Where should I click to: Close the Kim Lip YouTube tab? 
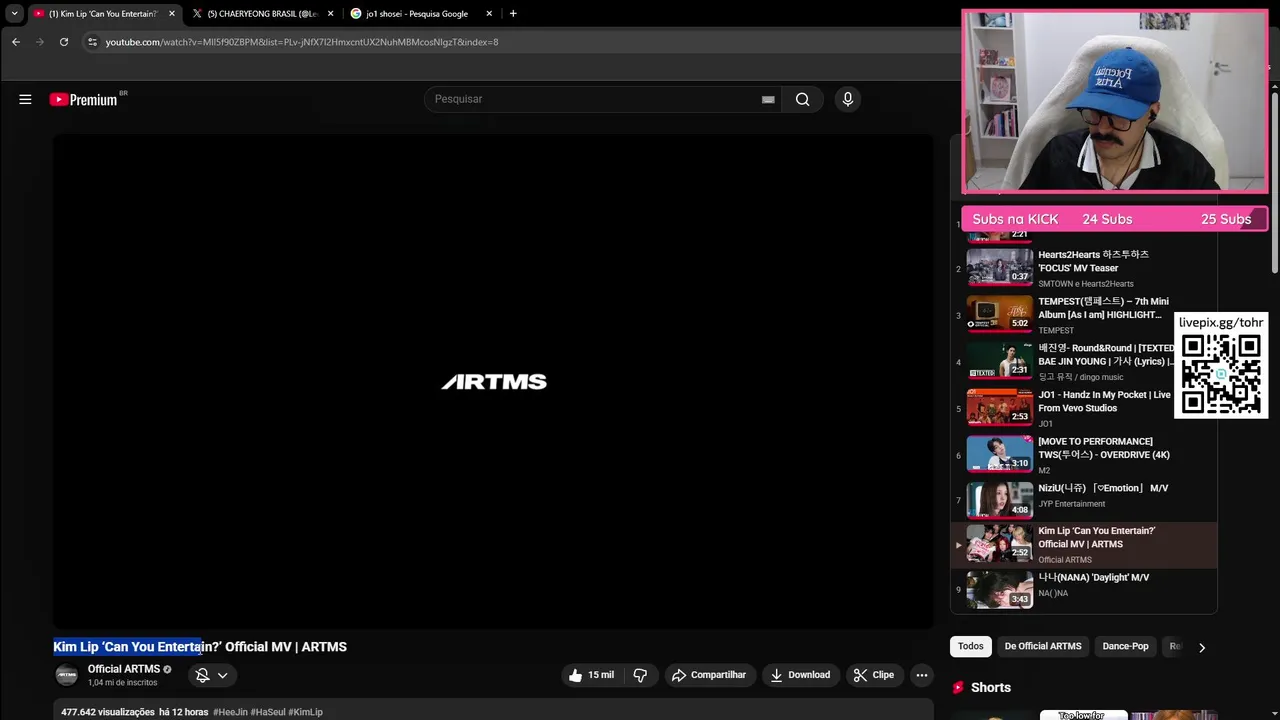tap(172, 14)
